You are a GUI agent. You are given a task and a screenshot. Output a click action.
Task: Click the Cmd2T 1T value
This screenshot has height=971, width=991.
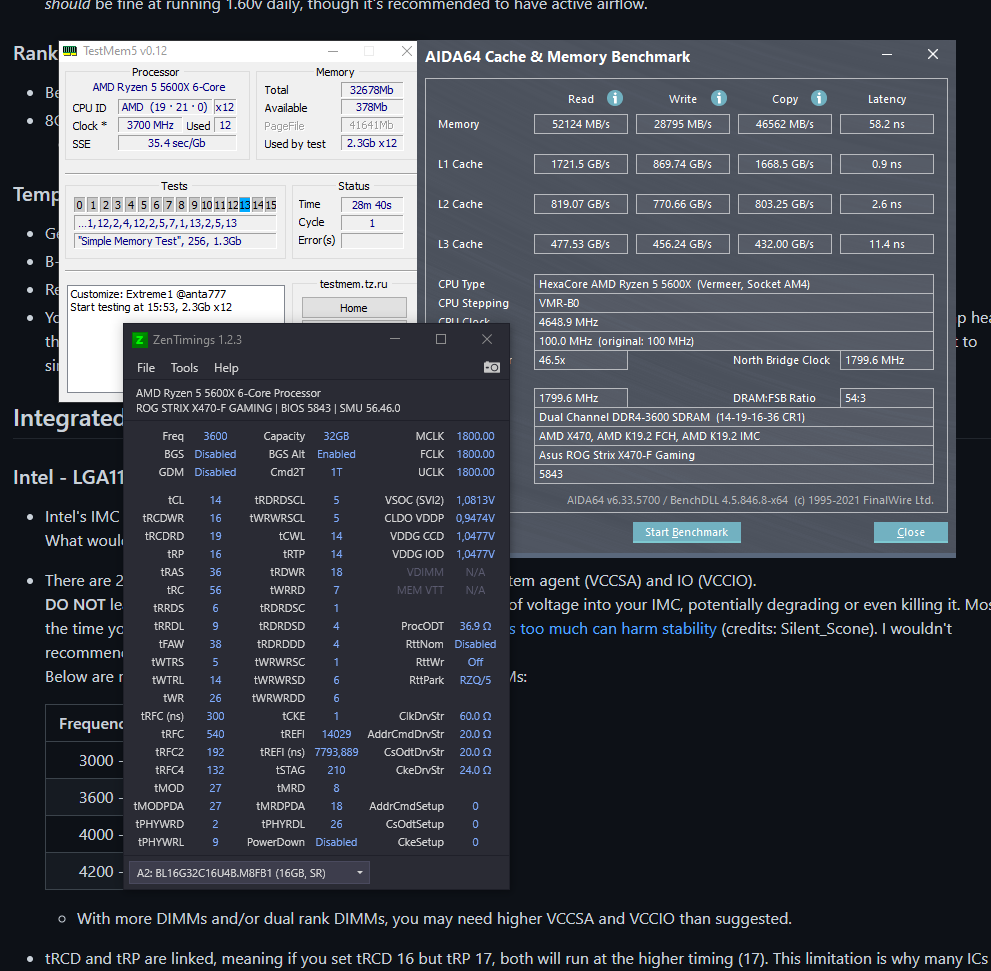point(336,472)
